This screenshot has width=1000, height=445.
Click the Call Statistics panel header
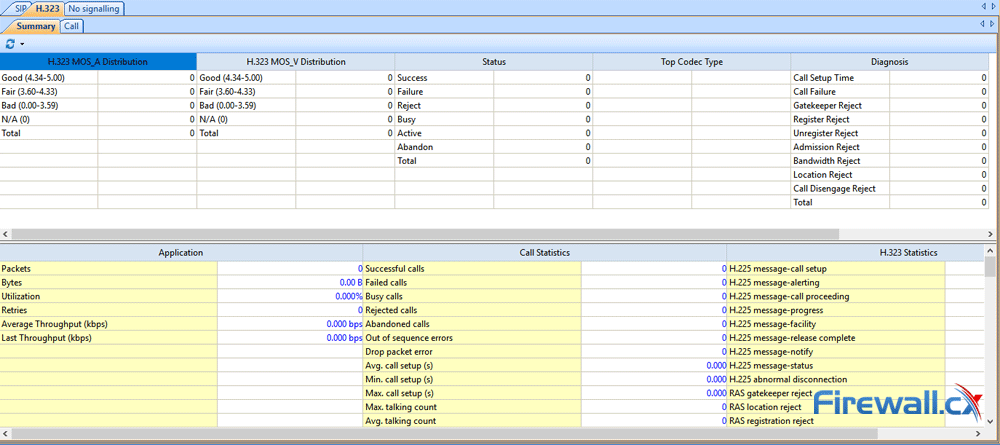545,252
